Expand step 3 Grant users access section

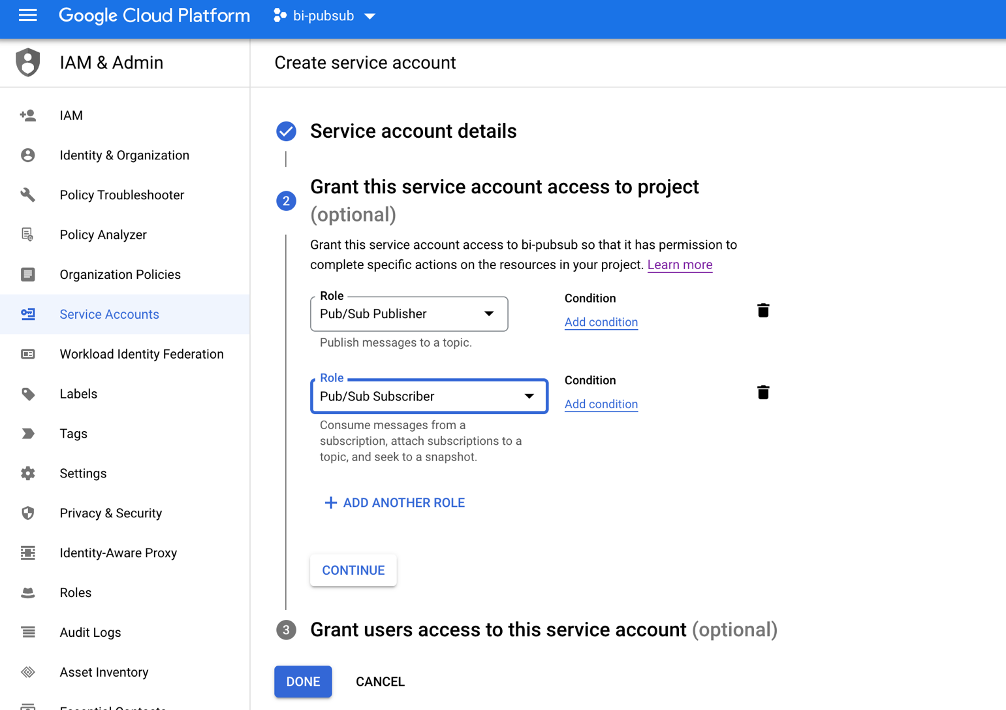coord(498,630)
